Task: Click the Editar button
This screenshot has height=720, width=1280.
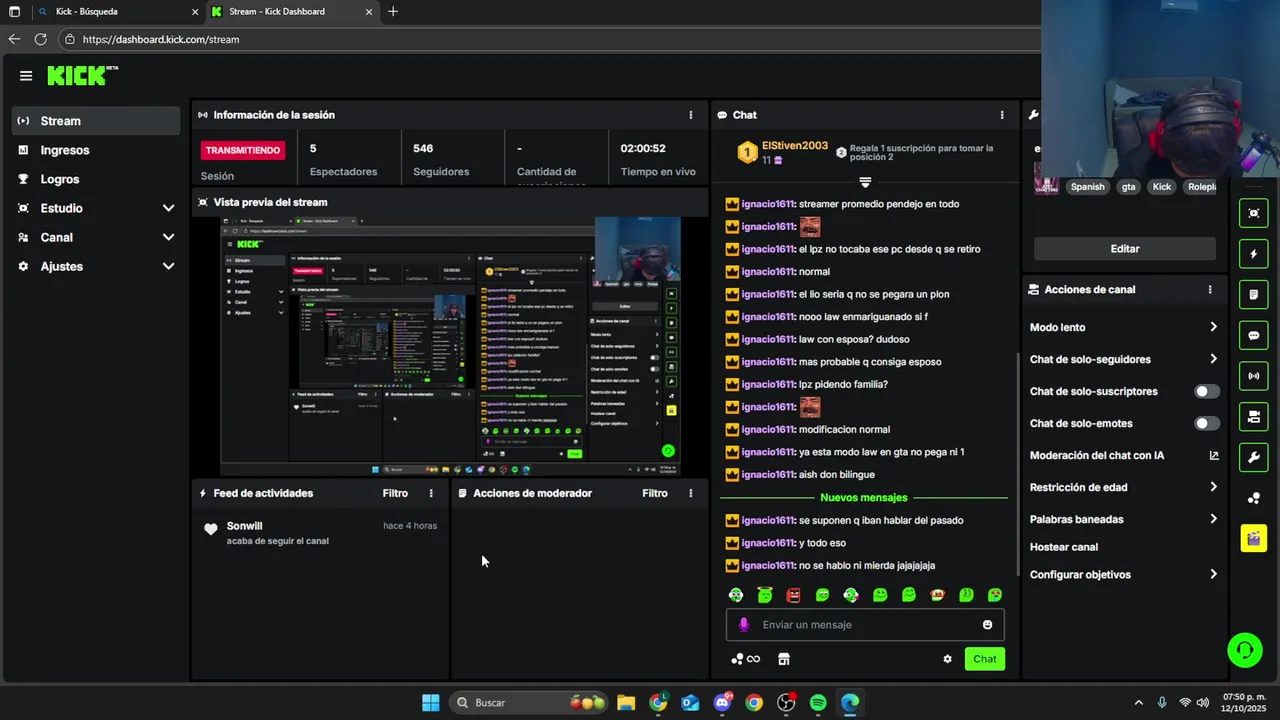Action: [x=1125, y=249]
